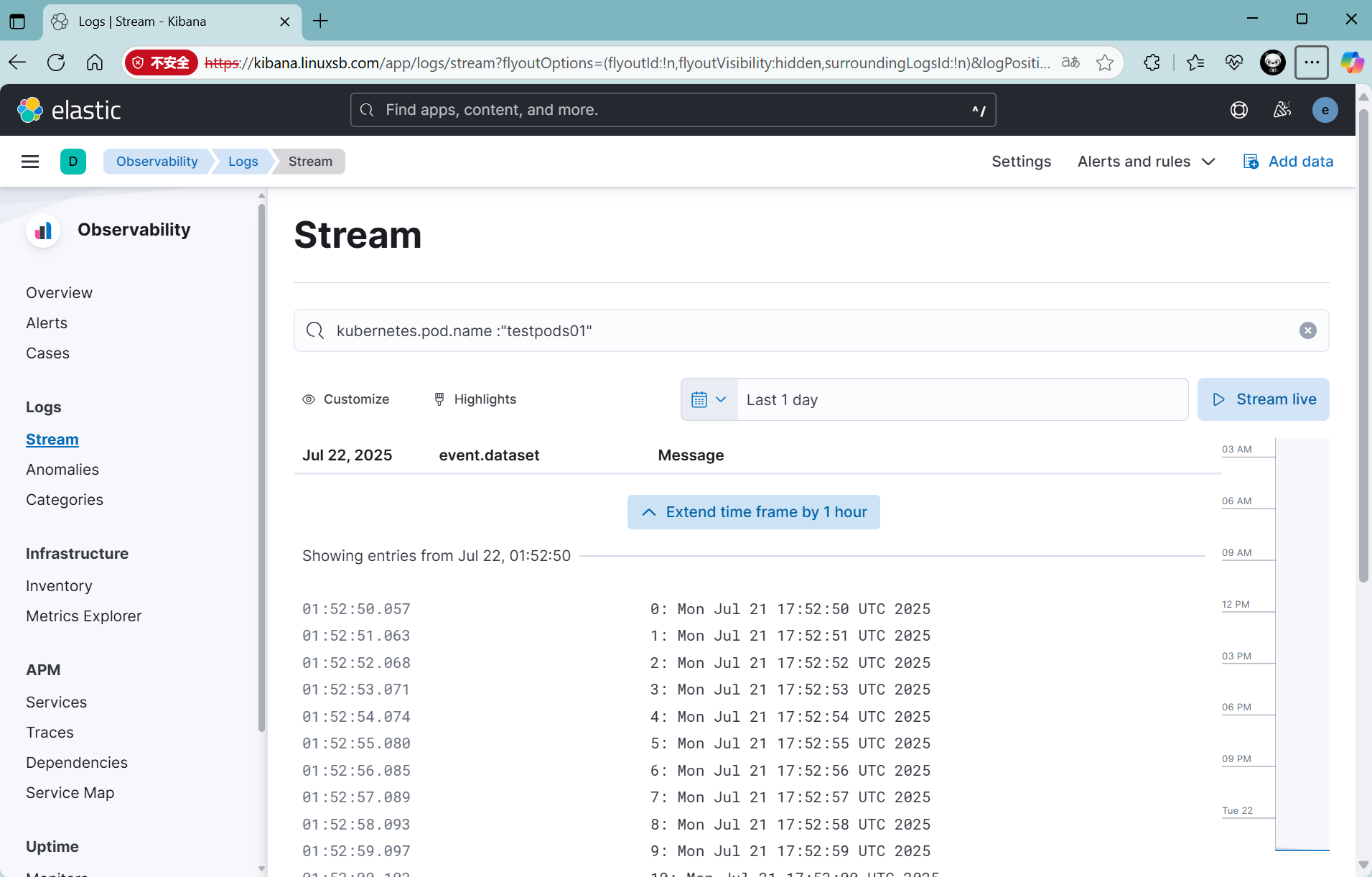1372x877 pixels.
Task: Click the D space selector badge
Action: [73, 162]
